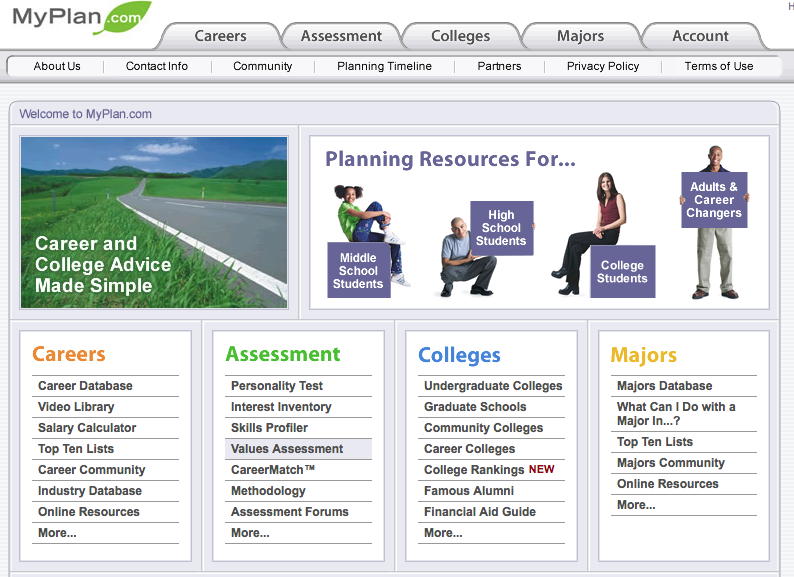794x577 pixels.
Task: Open Online Resources under Majors
Action: coord(667,484)
